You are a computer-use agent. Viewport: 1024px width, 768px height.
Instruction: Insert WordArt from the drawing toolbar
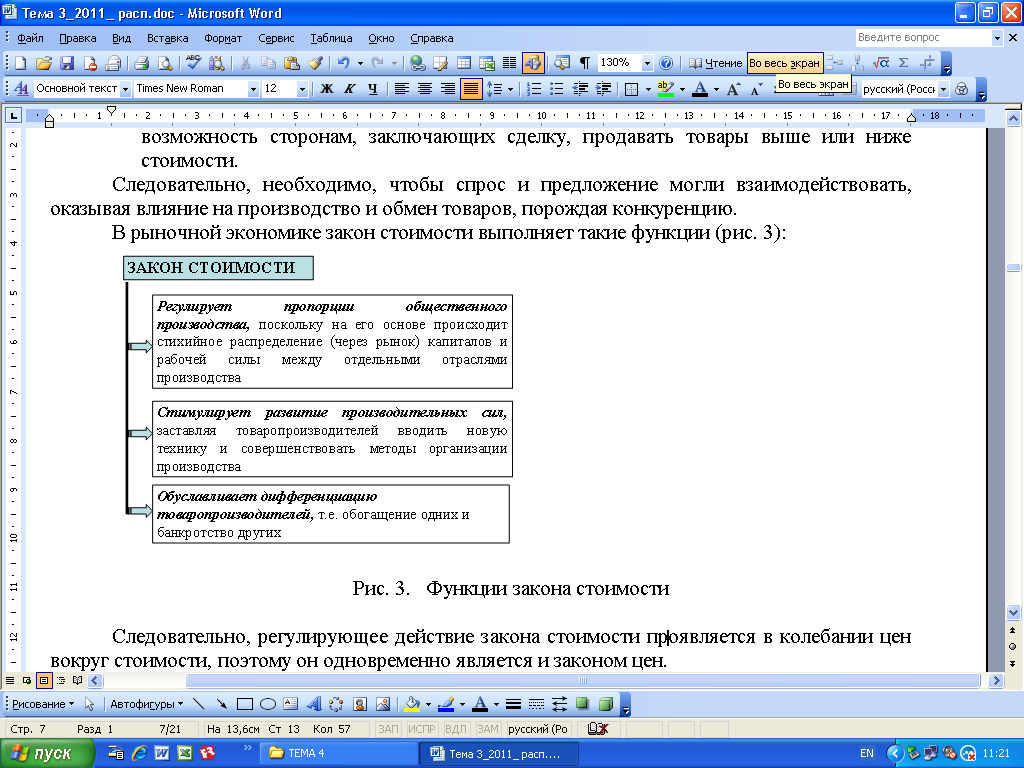click(x=313, y=704)
